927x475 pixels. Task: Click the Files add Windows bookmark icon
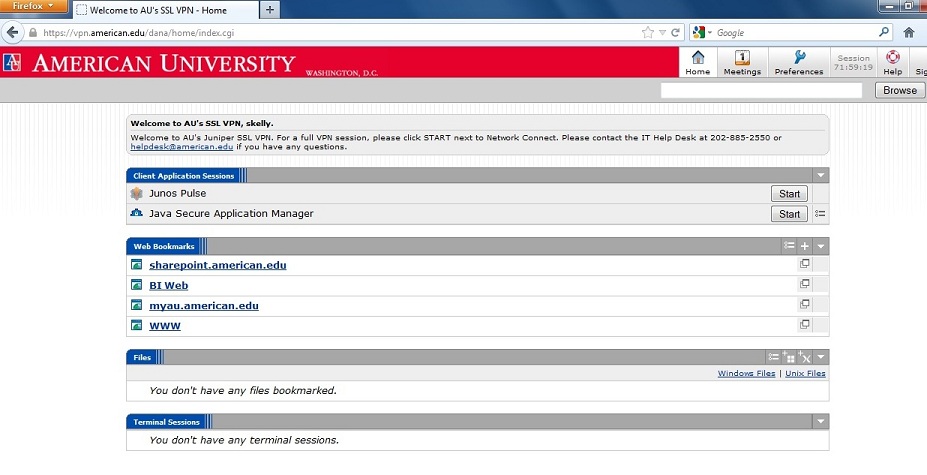[x=789, y=357]
